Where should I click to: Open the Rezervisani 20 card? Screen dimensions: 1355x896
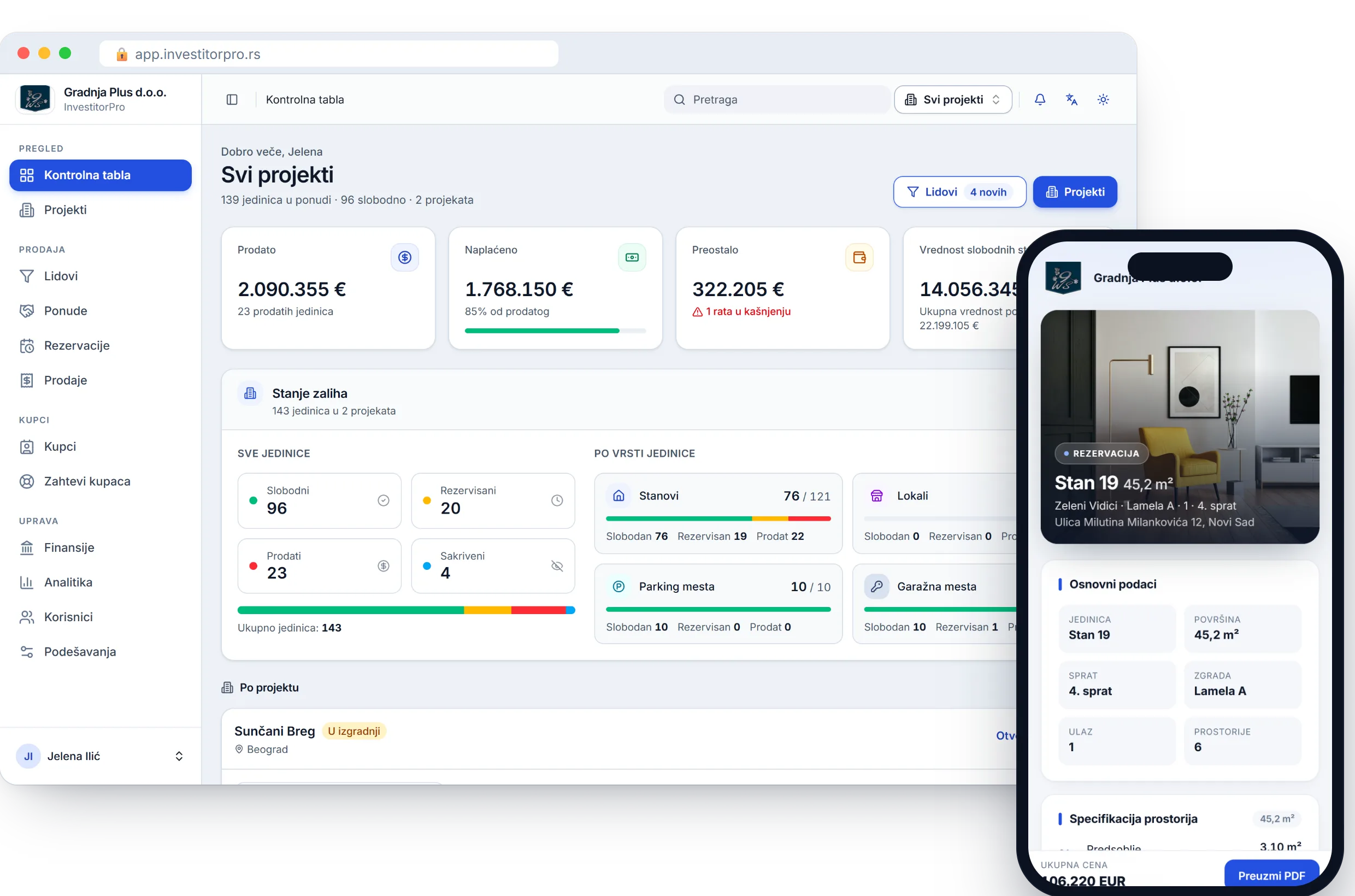(x=493, y=500)
